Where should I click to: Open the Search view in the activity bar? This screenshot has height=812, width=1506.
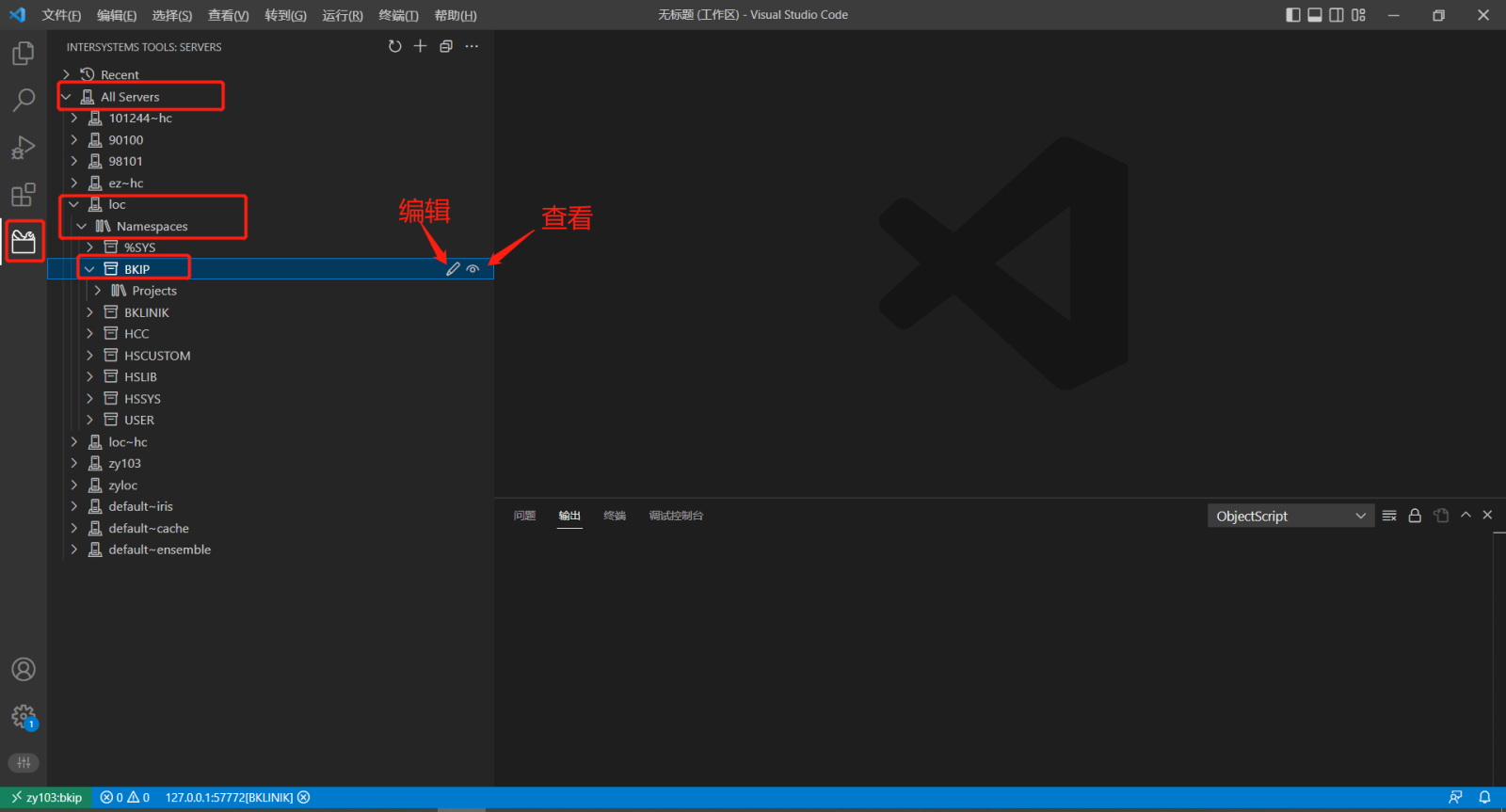click(24, 100)
